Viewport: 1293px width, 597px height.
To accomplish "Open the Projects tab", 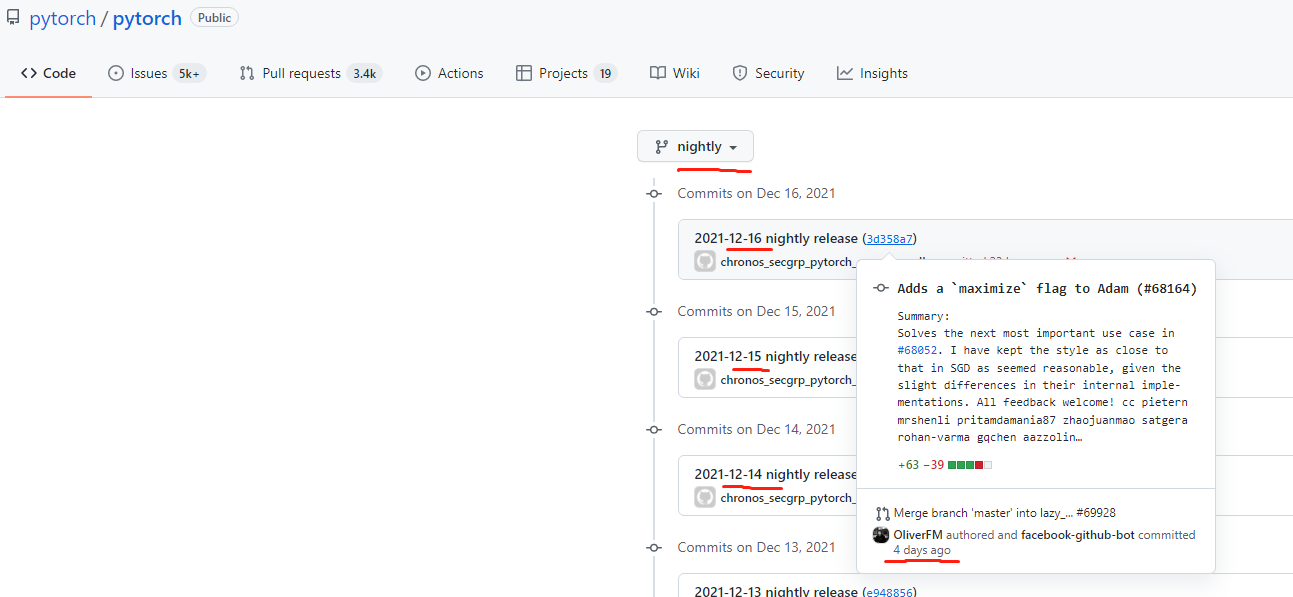I will coord(566,73).
